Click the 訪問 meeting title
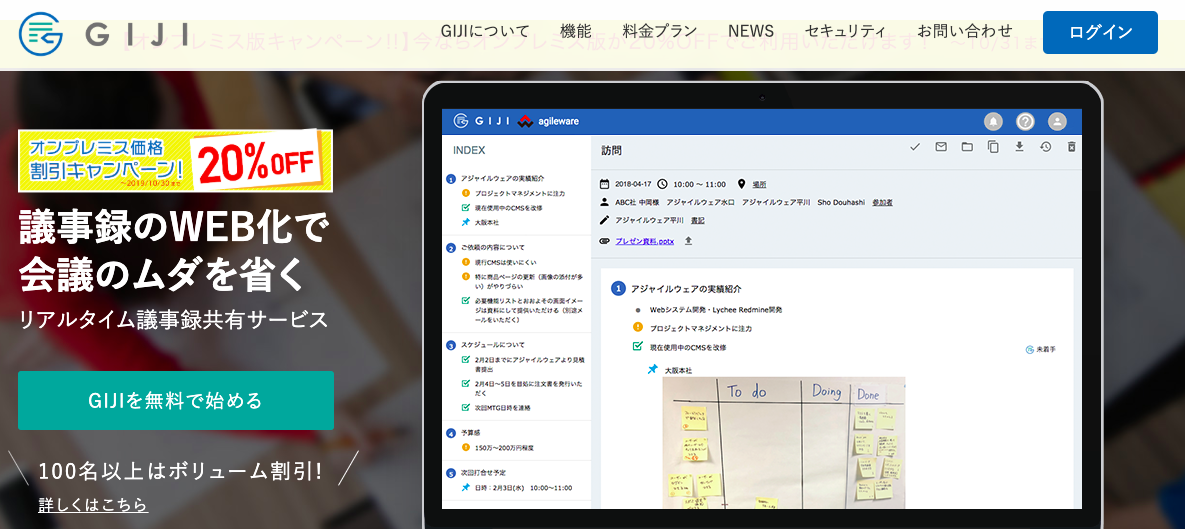 (611, 150)
